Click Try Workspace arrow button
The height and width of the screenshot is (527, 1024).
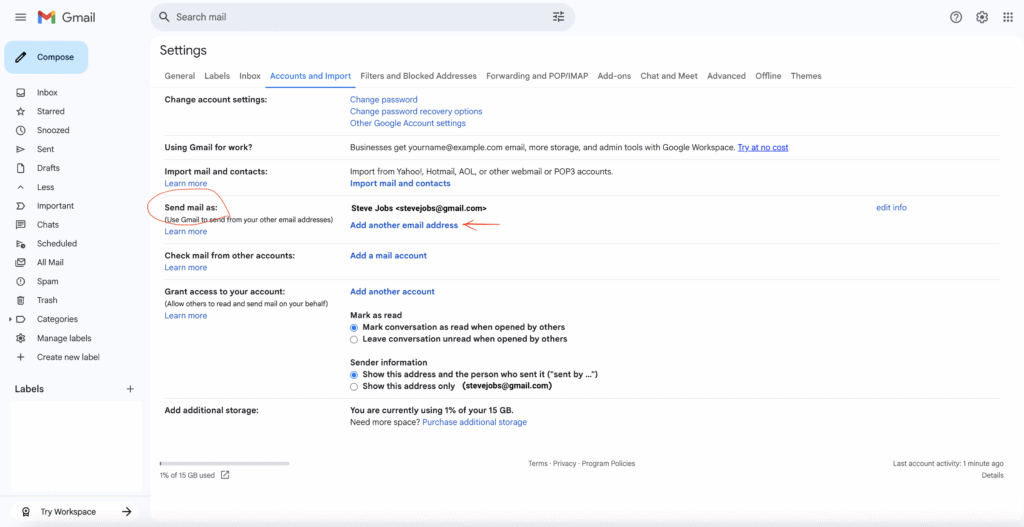click(x=127, y=512)
